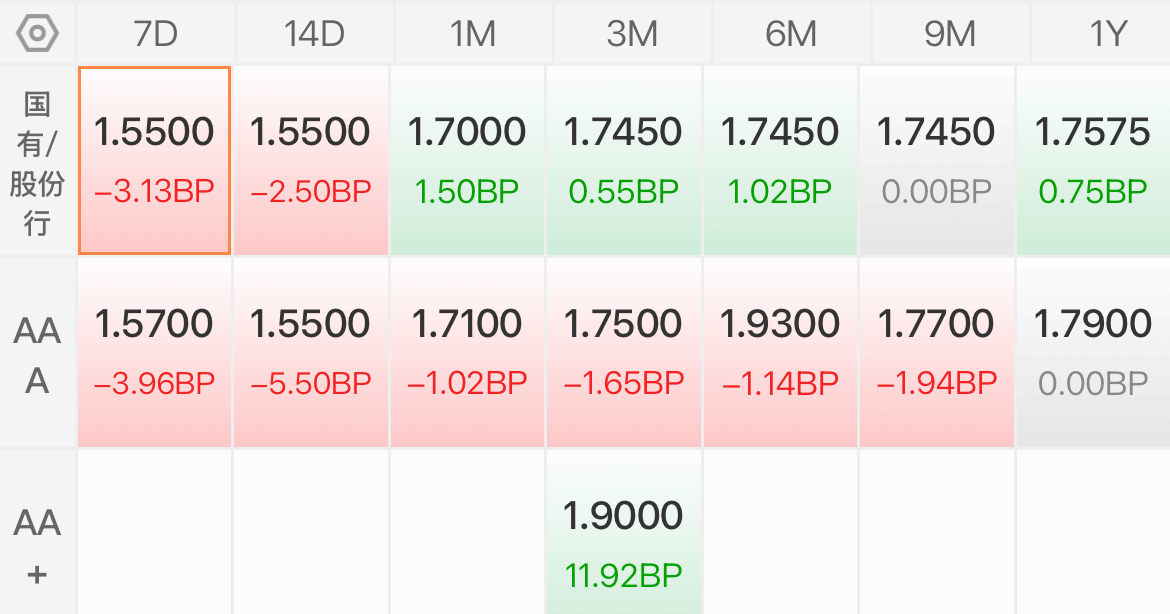Open the 6M tenor column
The image size is (1170, 614).
click(x=790, y=34)
